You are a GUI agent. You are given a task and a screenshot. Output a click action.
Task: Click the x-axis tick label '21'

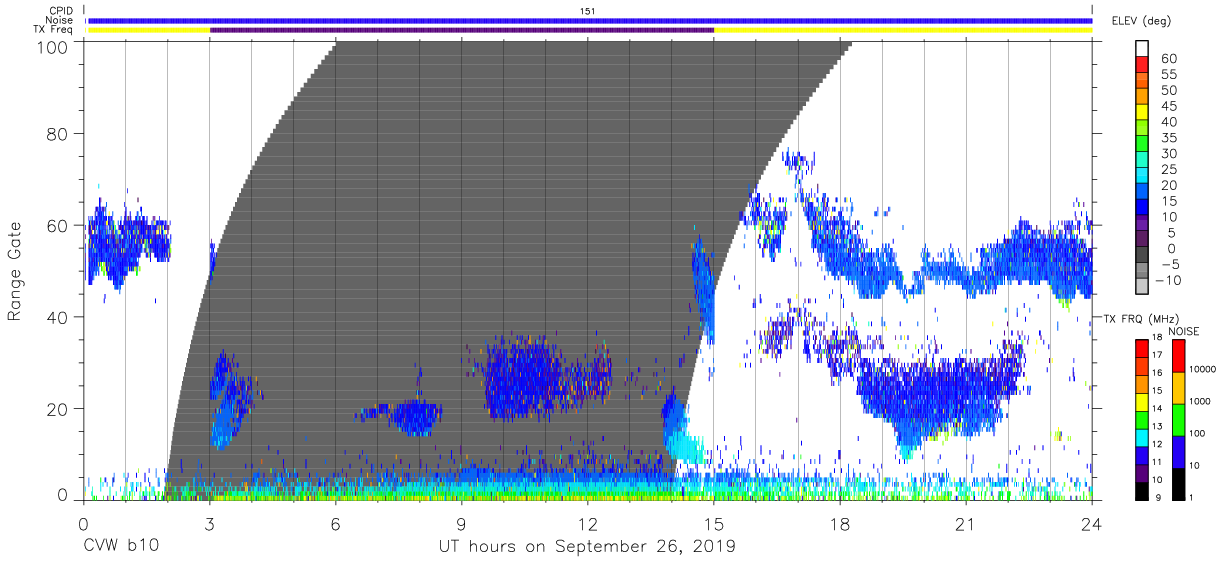click(966, 523)
